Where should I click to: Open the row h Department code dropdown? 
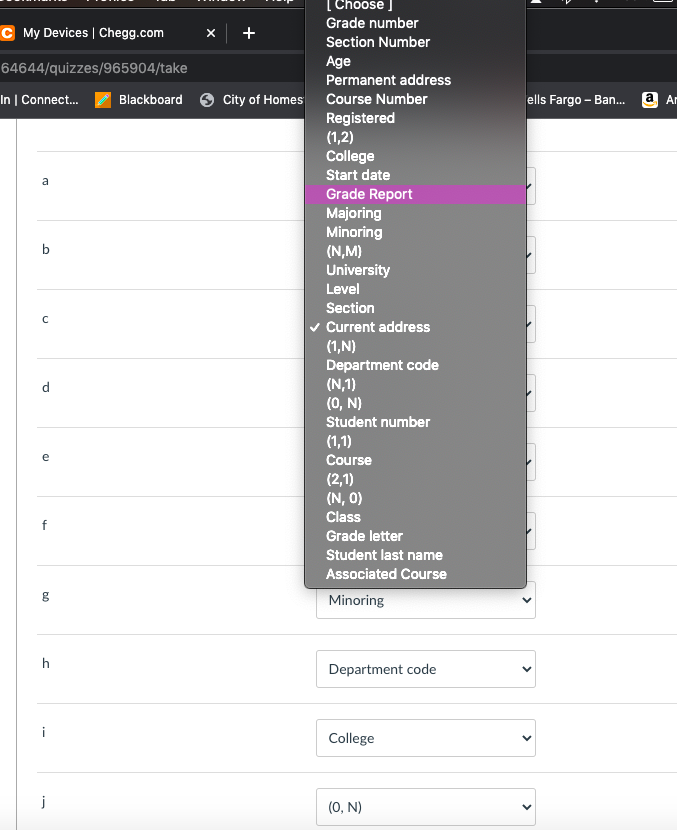pyautogui.click(x=426, y=669)
